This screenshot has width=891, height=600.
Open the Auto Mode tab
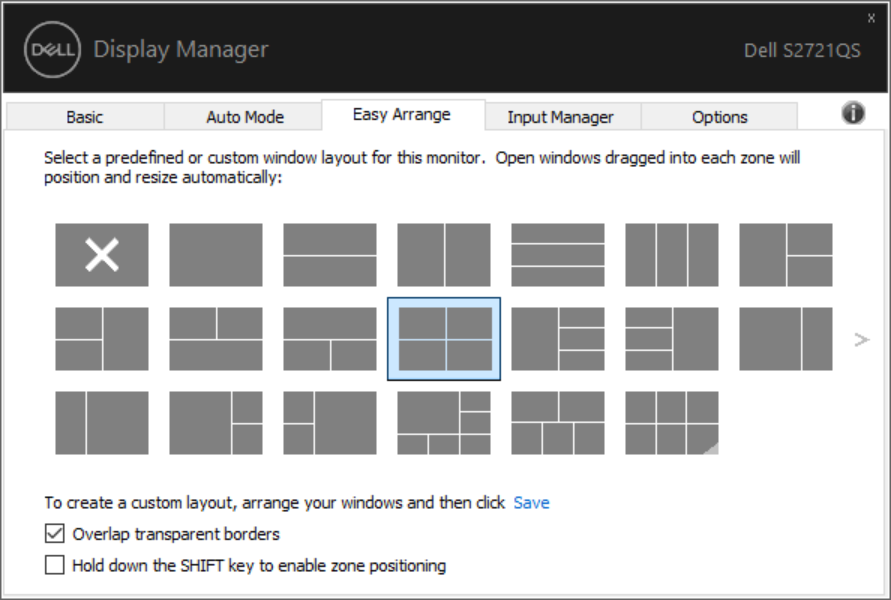(x=245, y=117)
